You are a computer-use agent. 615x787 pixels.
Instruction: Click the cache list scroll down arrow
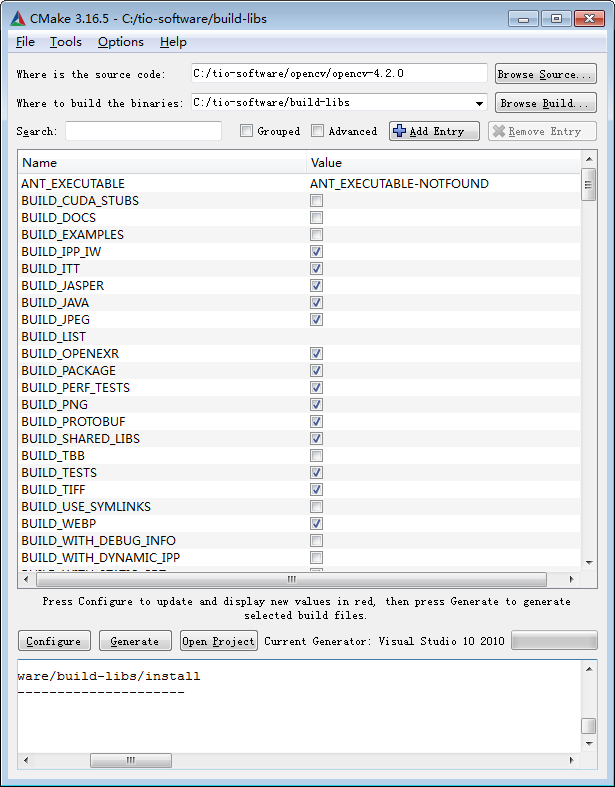coord(589,563)
